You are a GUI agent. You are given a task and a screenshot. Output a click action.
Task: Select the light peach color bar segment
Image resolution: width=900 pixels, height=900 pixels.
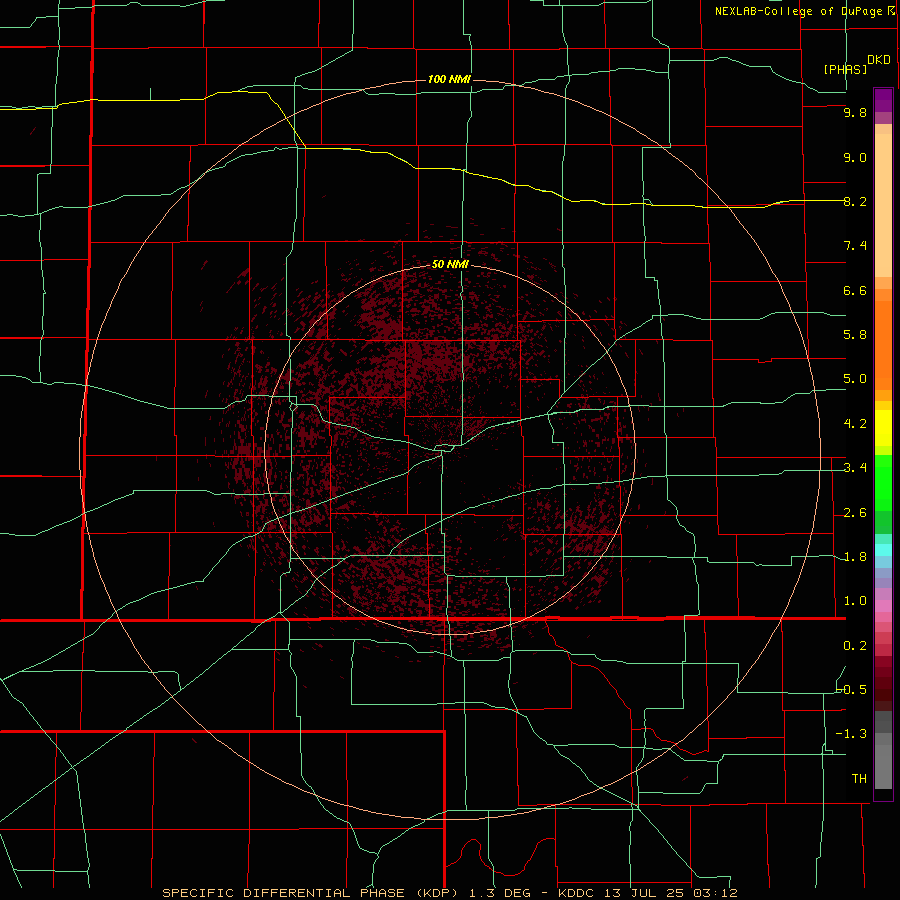click(883, 205)
